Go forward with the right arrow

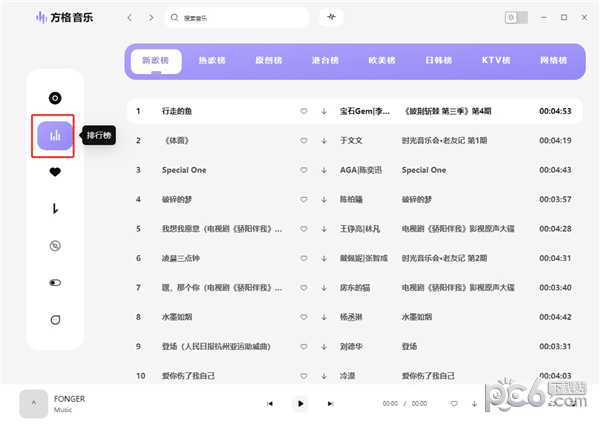point(151,18)
